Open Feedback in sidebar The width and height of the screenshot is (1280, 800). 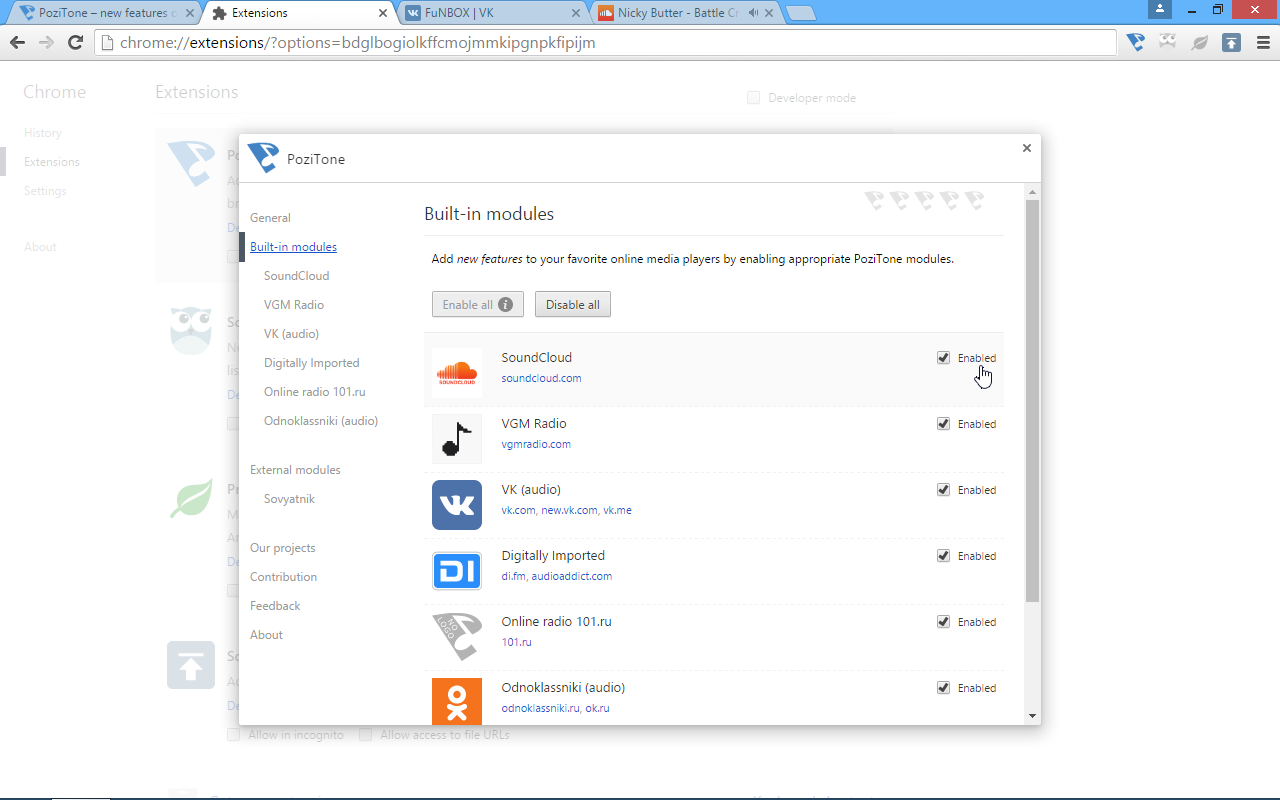click(x=275, y=606)
